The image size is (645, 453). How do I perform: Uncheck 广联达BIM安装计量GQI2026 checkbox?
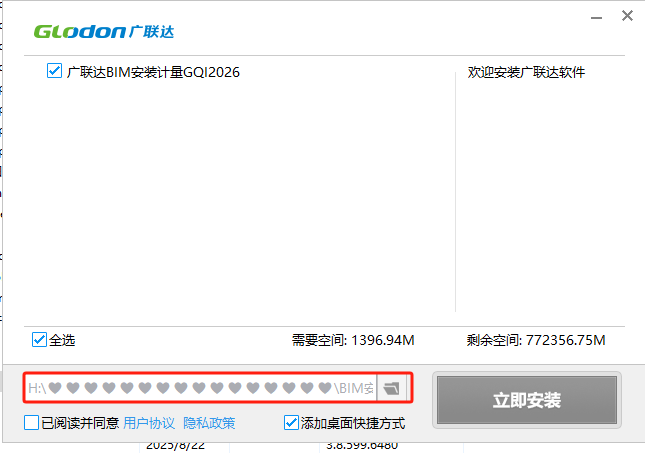point(54,71)
